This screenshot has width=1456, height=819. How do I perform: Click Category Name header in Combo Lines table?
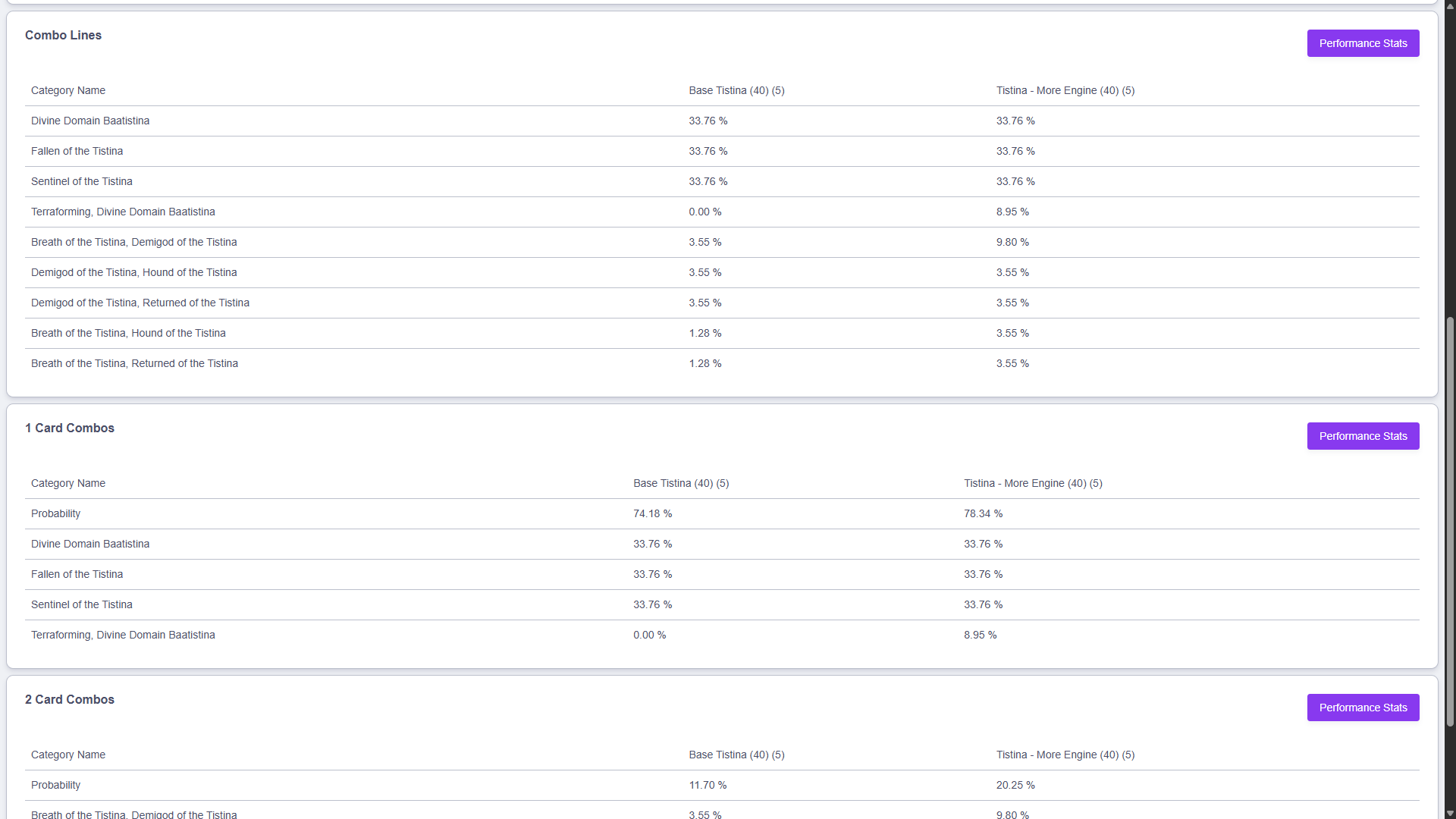[68, 90]
